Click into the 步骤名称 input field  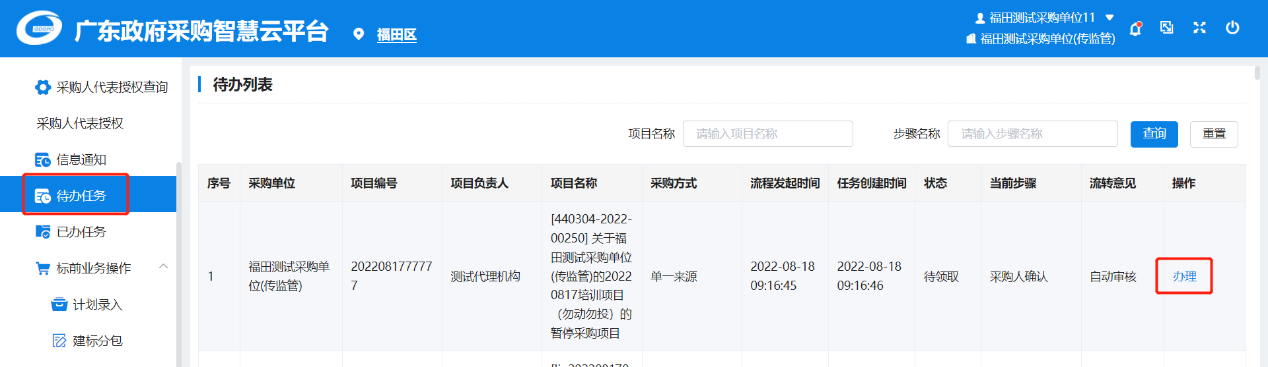click(1033, 133)
